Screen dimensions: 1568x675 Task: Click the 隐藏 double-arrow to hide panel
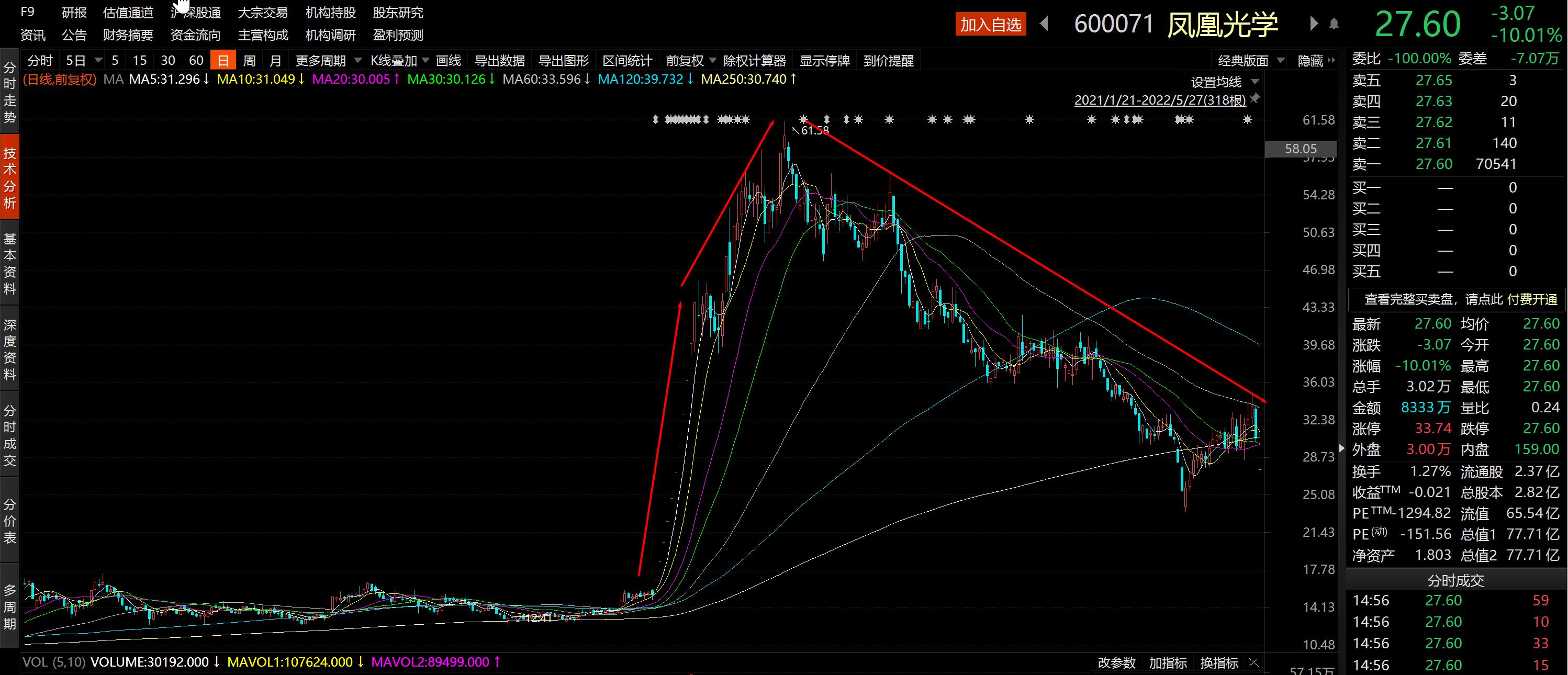pos(1331,60)
